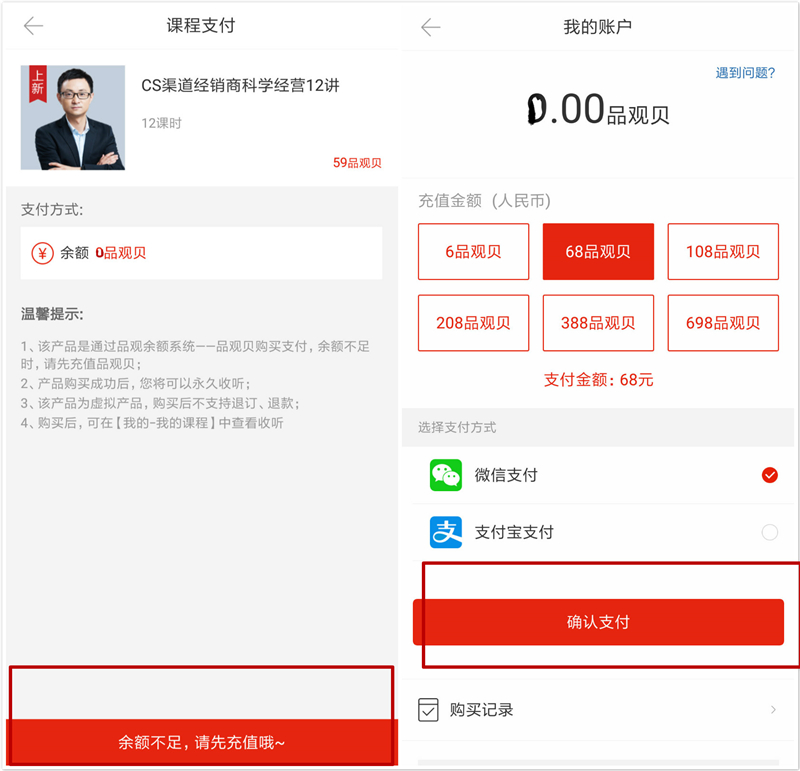
Task: Tap the 温馨提示: heading
Action: [x=52, y=314]
